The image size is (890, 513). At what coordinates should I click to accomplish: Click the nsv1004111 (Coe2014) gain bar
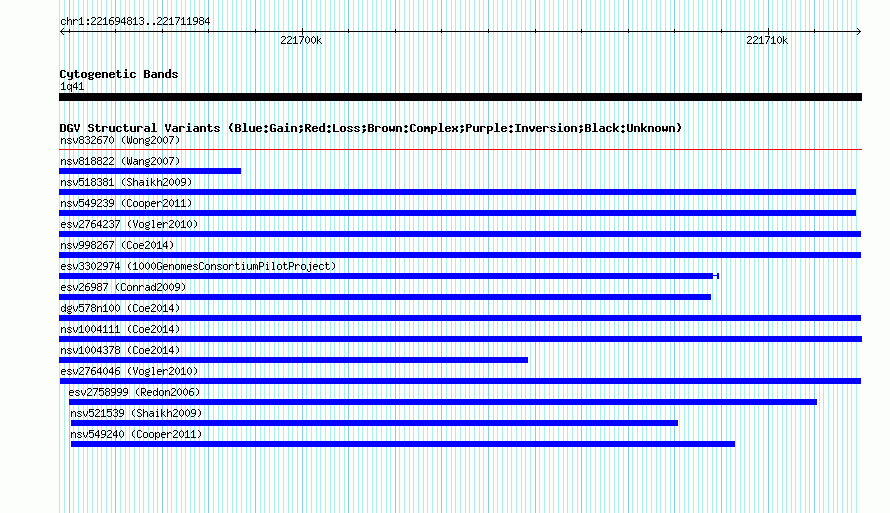click(460, 339)
